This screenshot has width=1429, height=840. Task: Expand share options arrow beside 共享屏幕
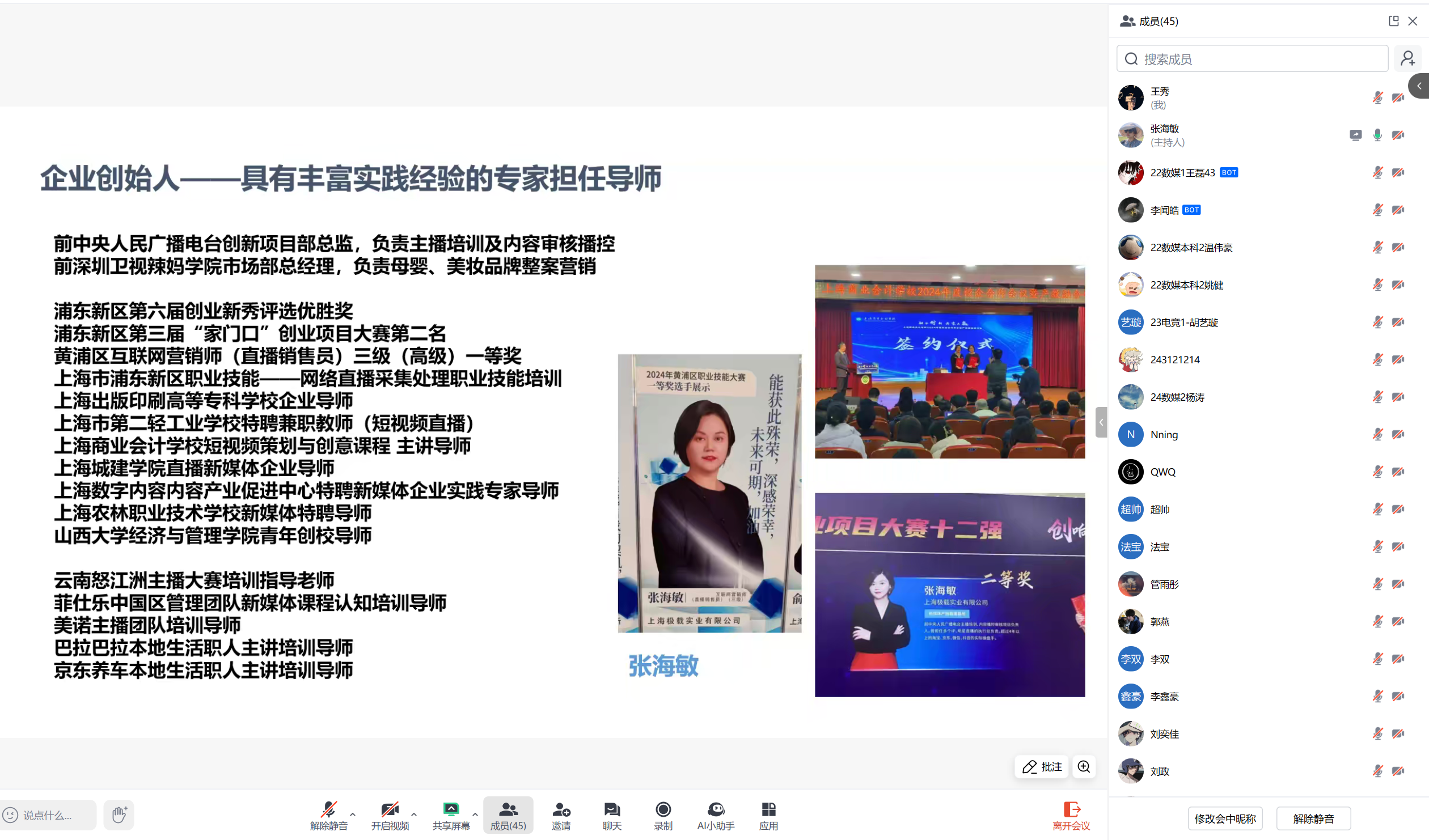475,814
